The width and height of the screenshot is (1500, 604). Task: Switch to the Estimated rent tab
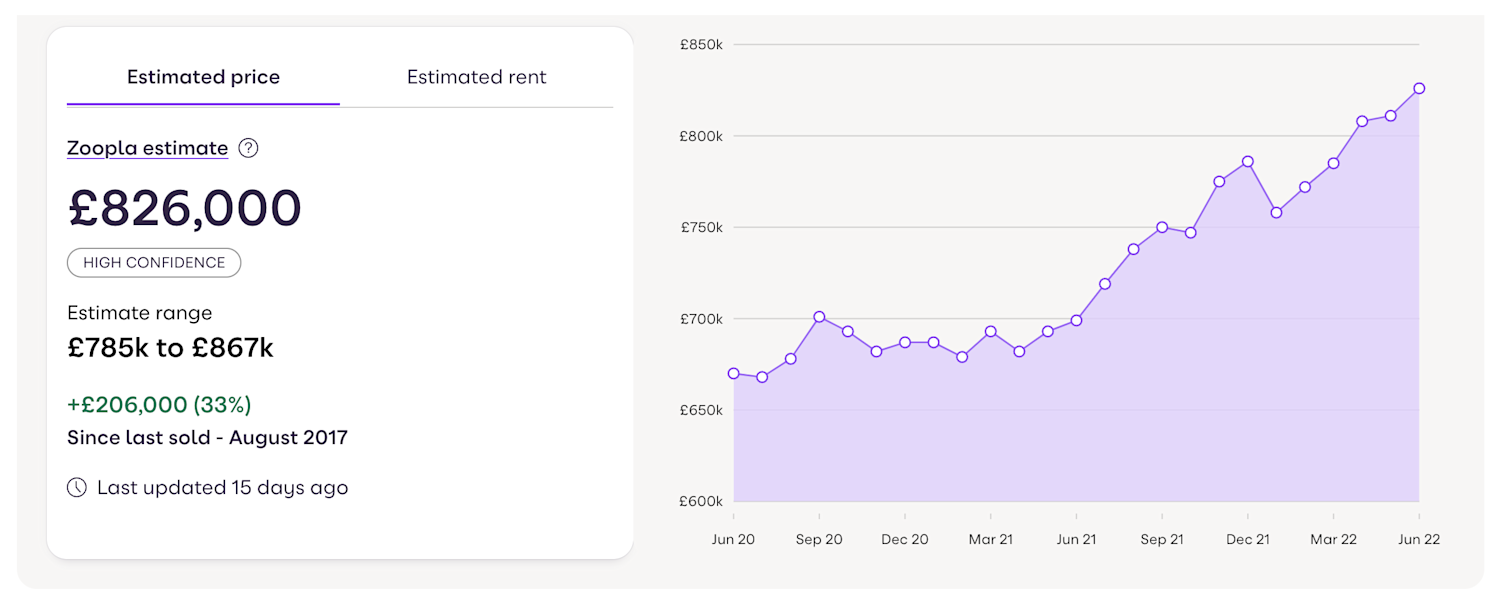[x=476, y=76]
